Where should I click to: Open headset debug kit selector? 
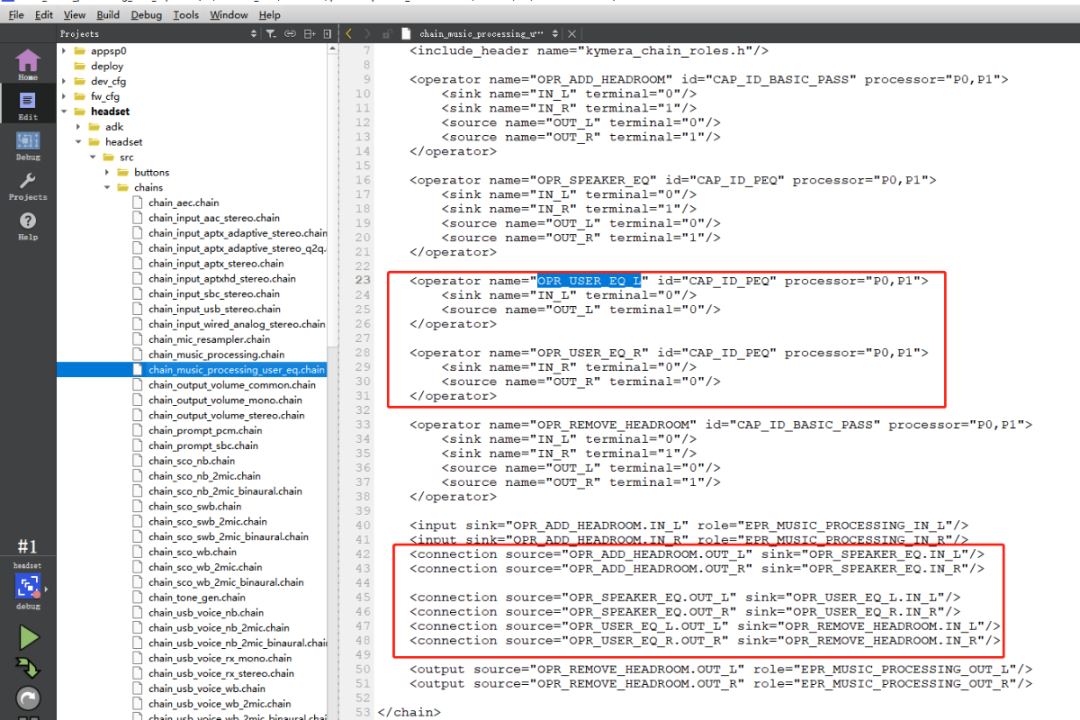(28, 586)
